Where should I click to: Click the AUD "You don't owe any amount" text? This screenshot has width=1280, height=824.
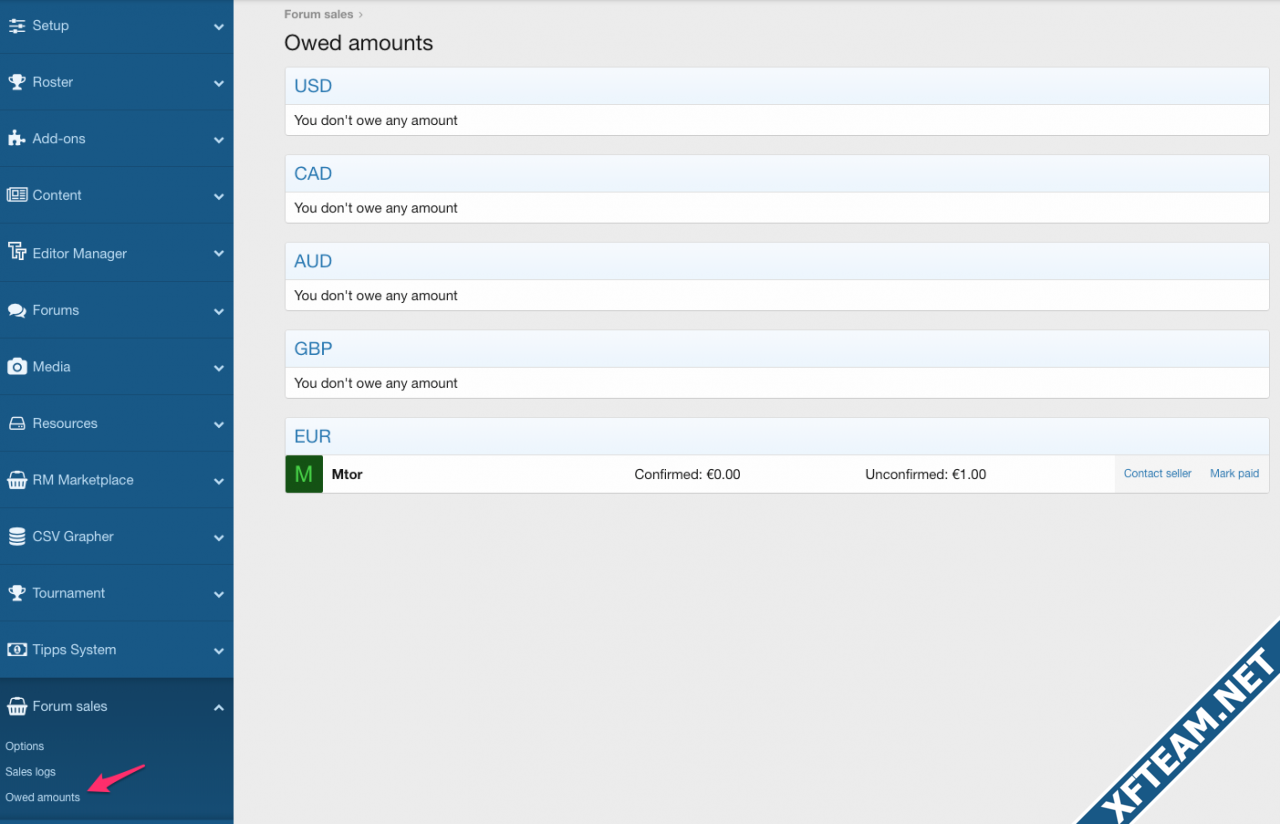click(x=376, y=296)
